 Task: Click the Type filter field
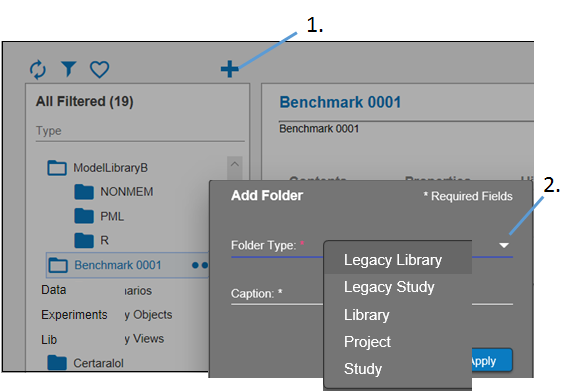coord(140,131)
